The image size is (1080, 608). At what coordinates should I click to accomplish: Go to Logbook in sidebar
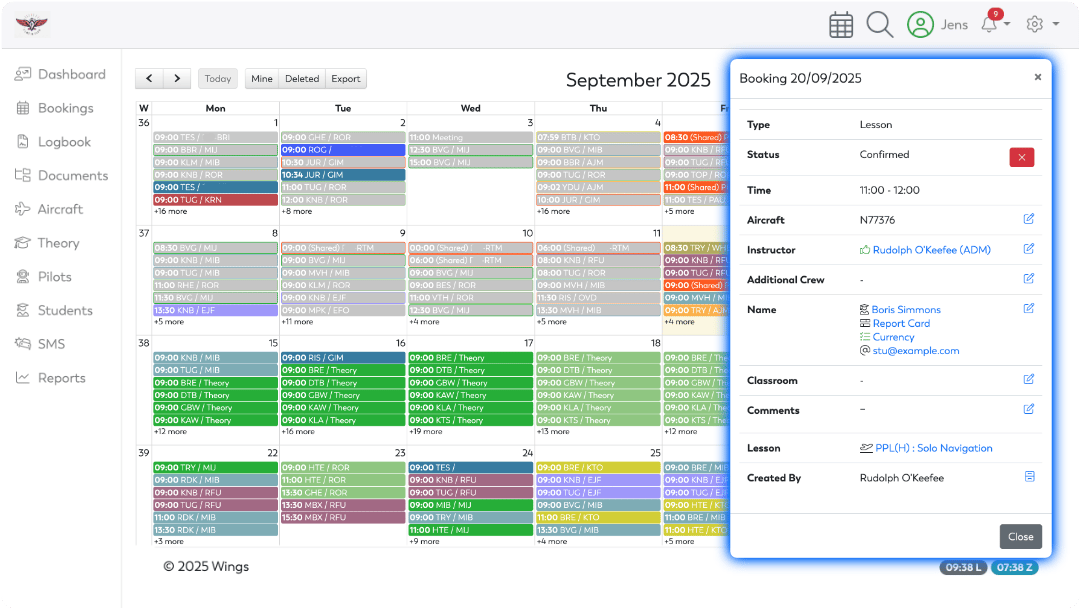coord(64,142)
